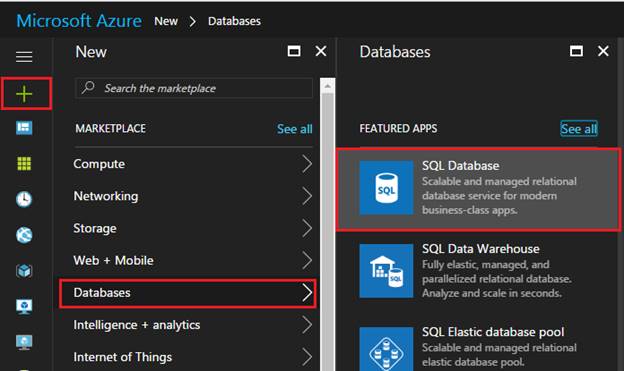Expand Intelligence + analytics chevron
This screenshot has width=624, height=371.
point(307,325)
